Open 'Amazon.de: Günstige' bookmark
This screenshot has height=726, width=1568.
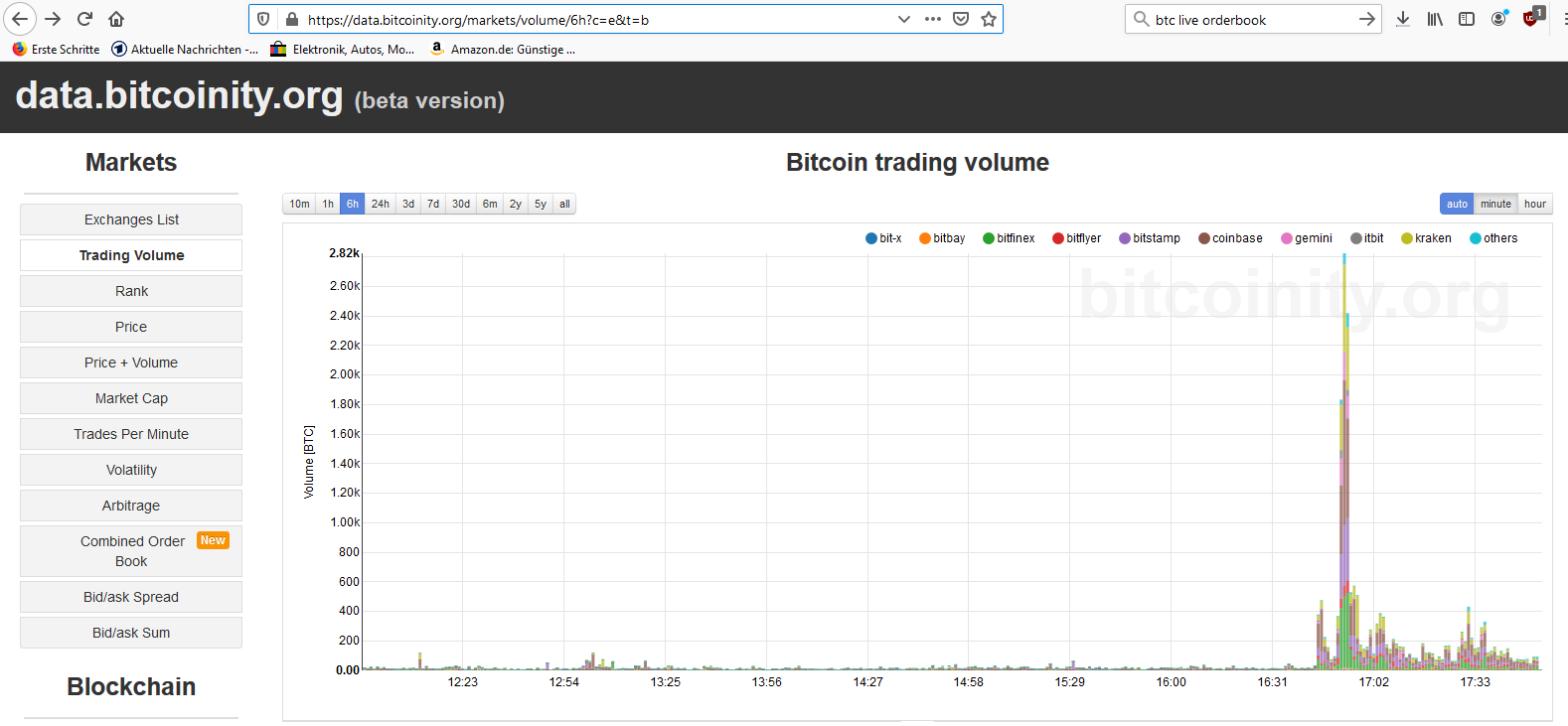(x=503, y=49)
